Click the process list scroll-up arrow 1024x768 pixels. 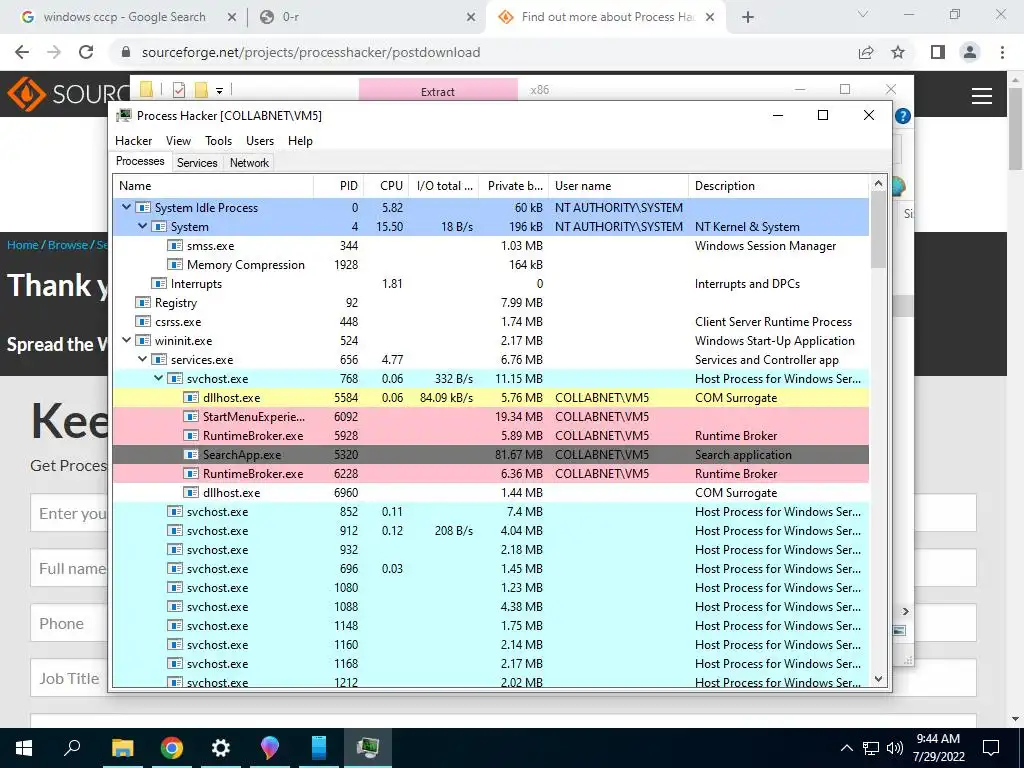point(878,184)
